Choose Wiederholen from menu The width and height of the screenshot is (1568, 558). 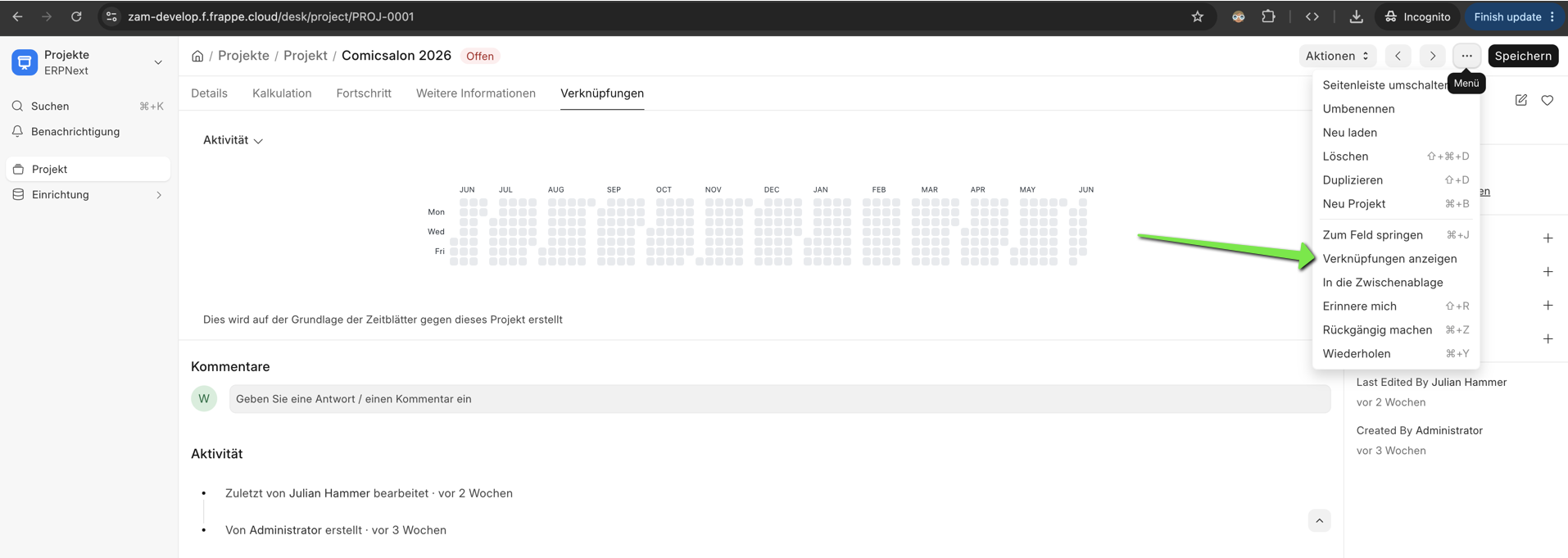1395,354
